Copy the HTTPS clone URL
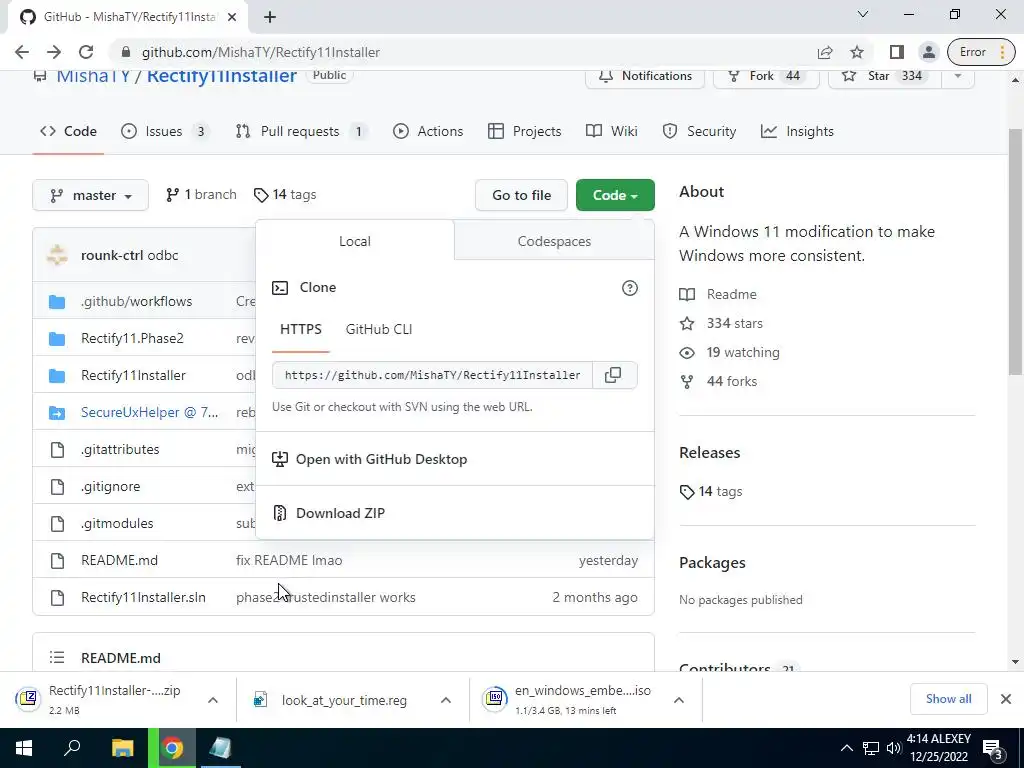The image size is (1024, 768). click(614, 375)
